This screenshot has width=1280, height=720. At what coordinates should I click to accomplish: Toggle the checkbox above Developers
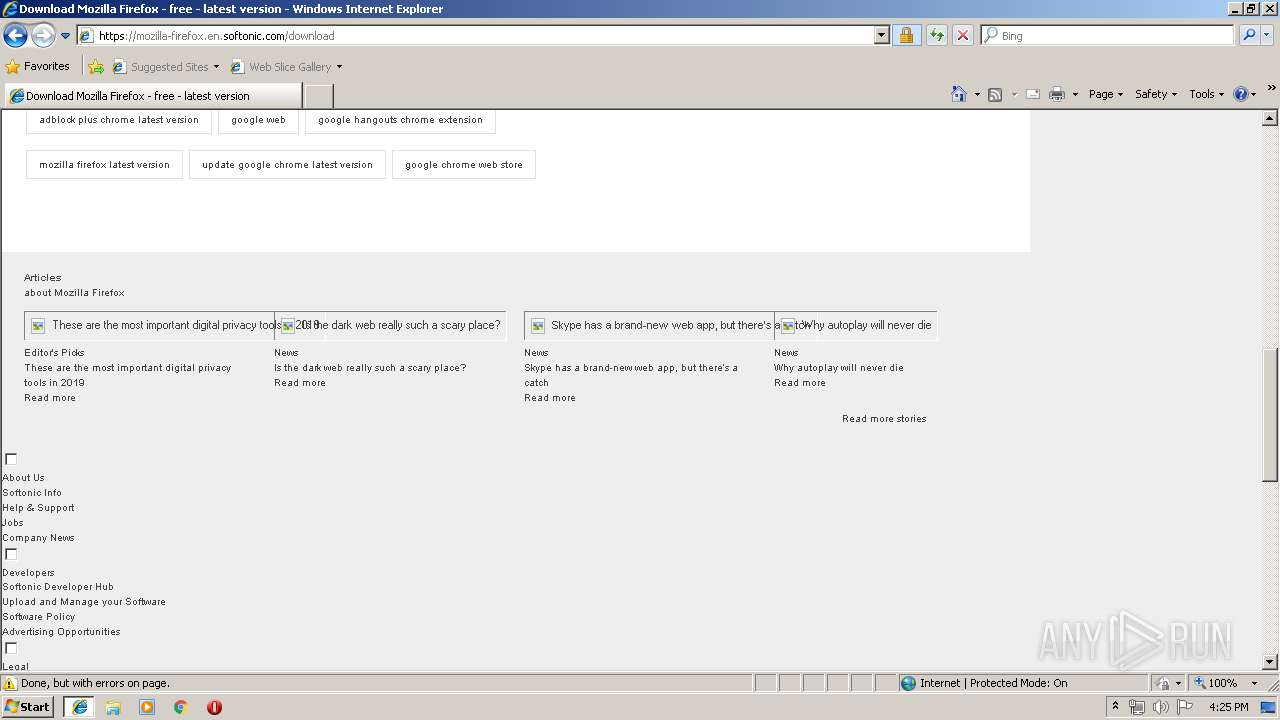[11, 554]
